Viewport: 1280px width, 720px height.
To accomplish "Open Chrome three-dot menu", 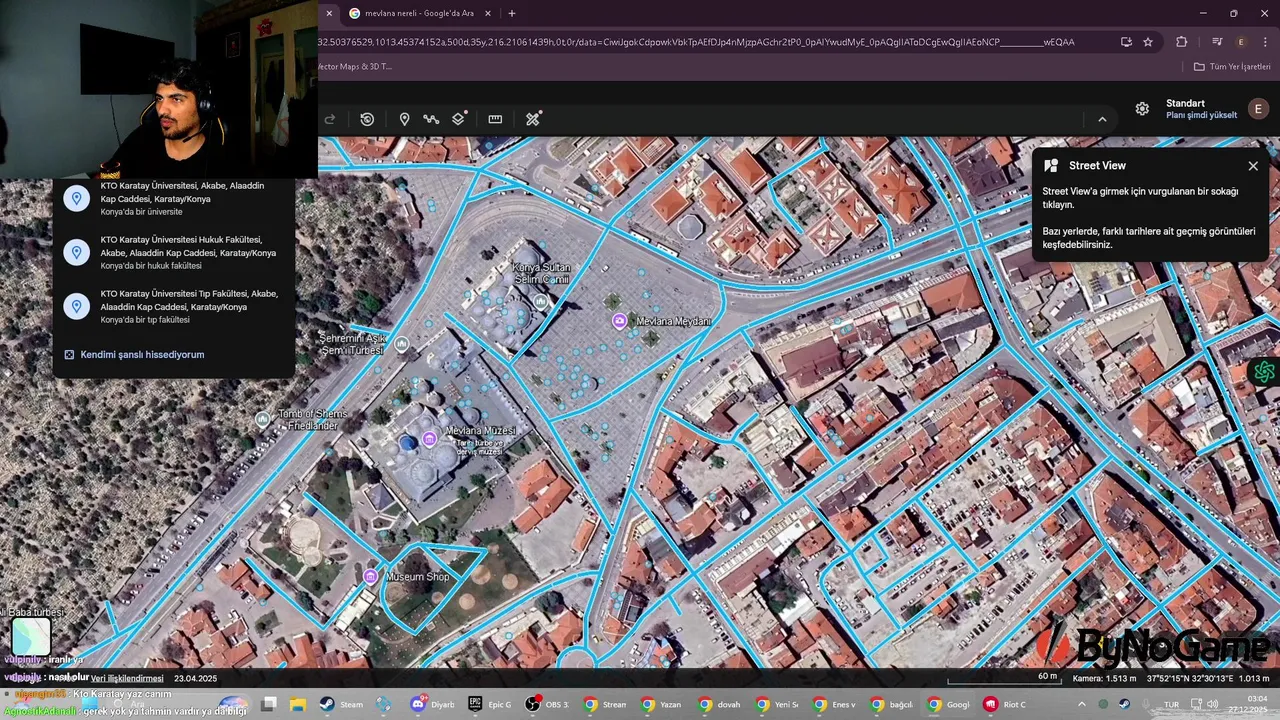I will pyautogui.click(x=1266, y=42).
